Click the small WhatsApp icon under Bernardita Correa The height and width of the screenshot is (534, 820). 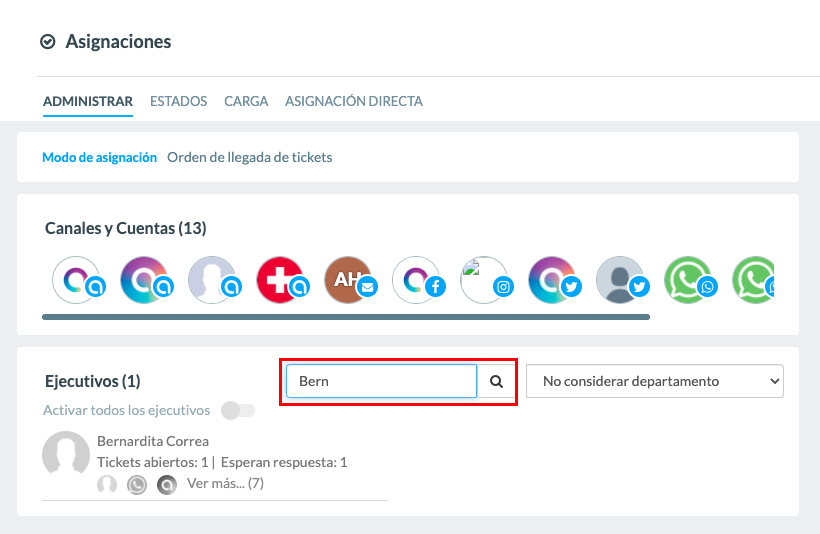tap(137, 485)
